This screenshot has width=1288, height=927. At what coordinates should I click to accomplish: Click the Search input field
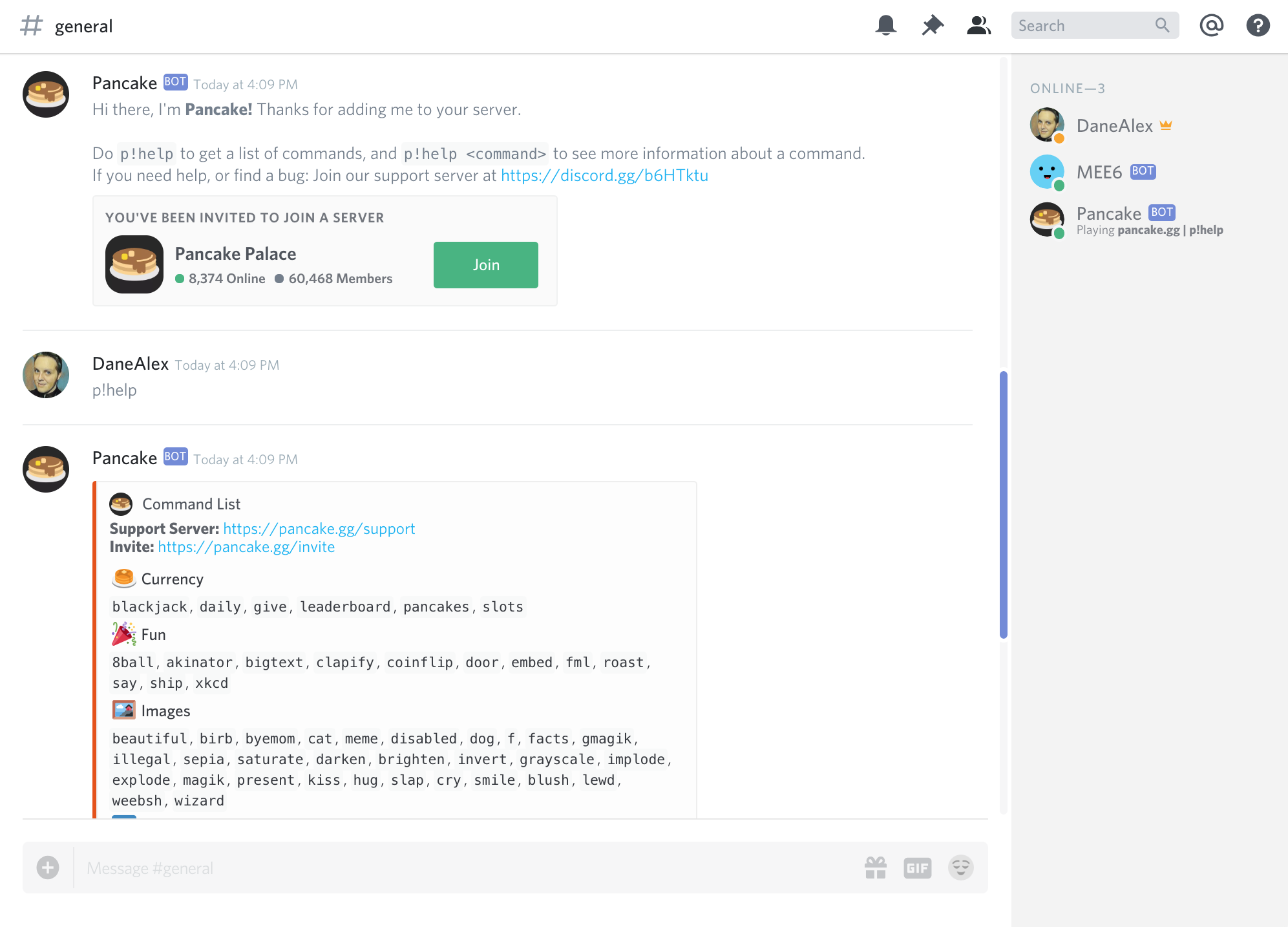(1084, 26)
